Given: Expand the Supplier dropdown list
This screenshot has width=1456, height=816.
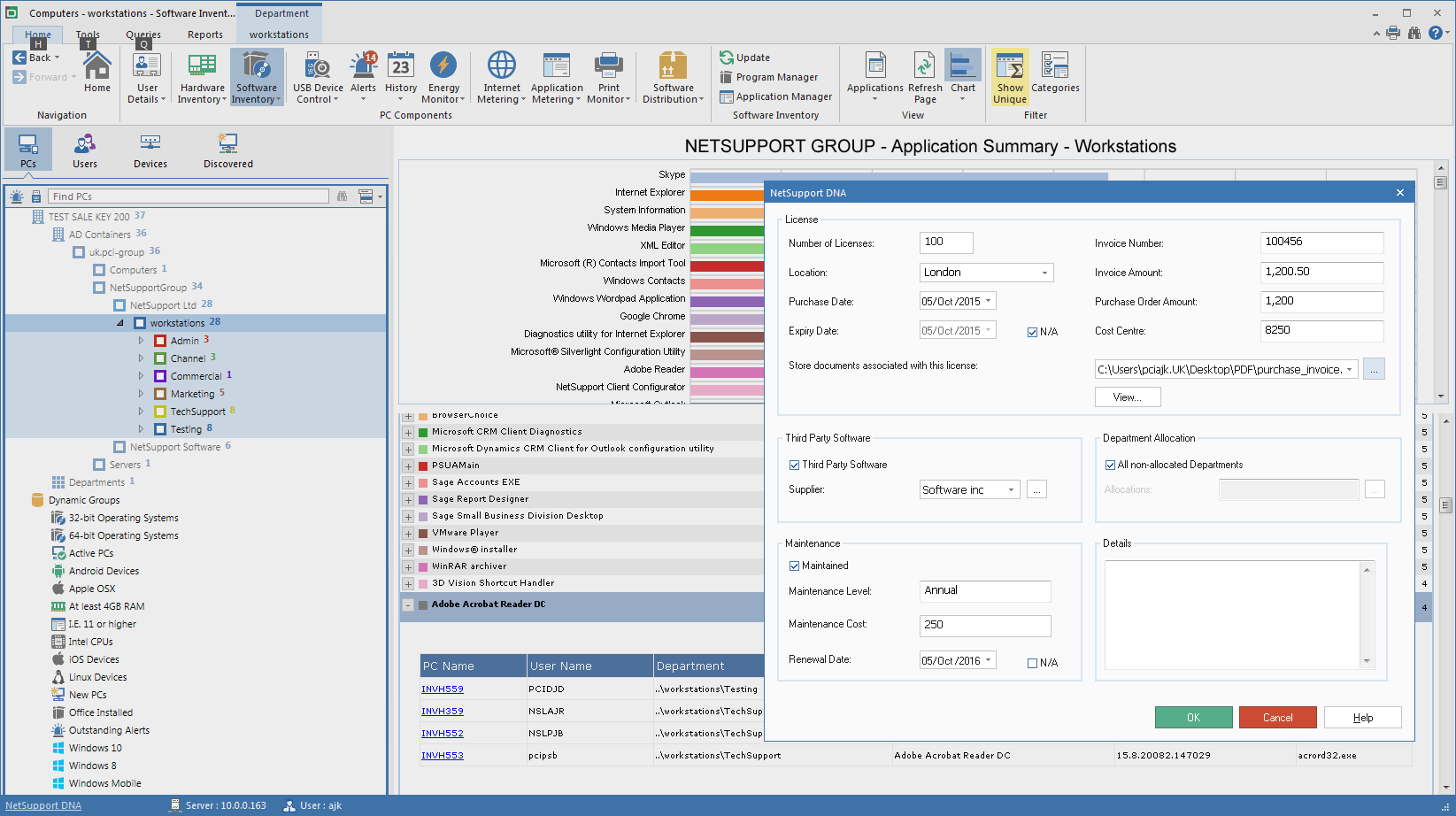Looking at the screenshot, I should coord(1011,489).
